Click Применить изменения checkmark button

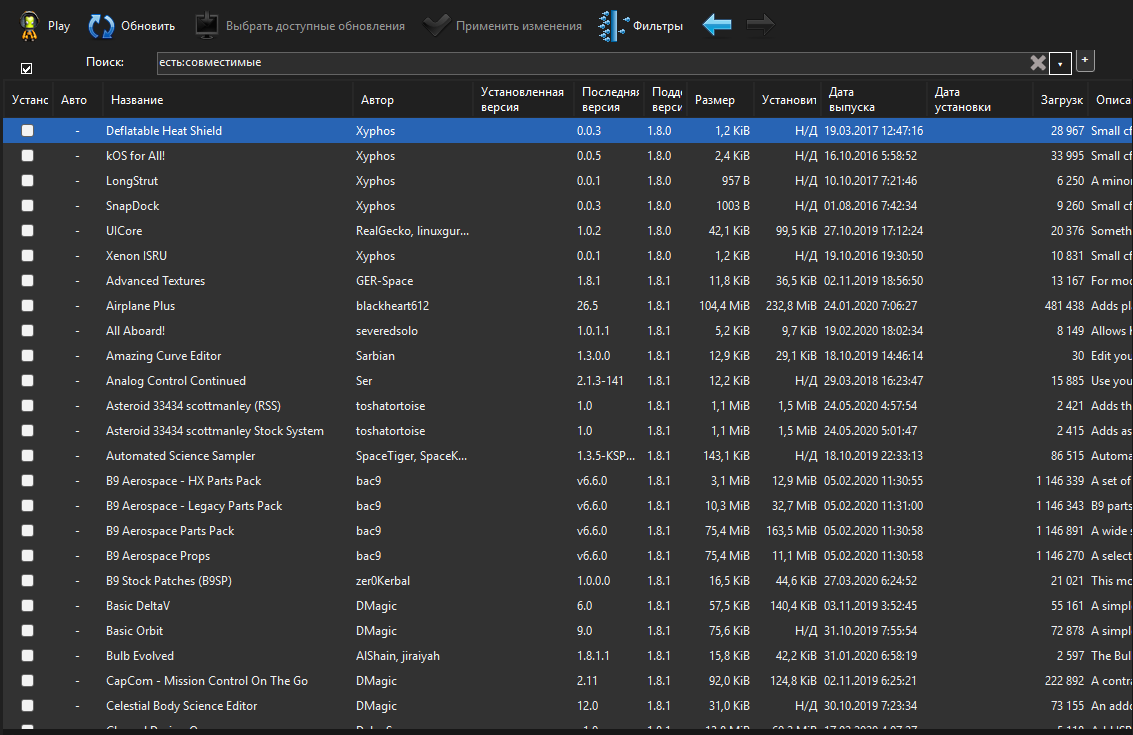click(503, 26)
